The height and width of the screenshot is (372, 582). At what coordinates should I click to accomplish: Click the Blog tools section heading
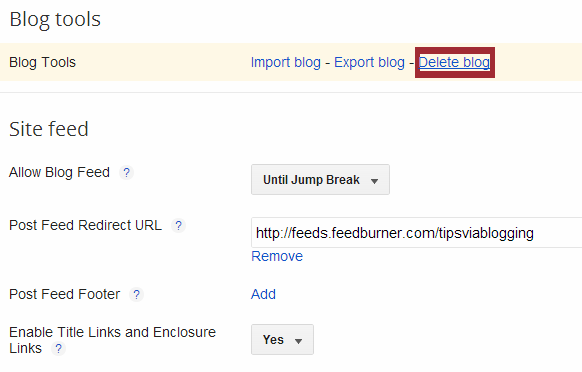tap(55, 19)
